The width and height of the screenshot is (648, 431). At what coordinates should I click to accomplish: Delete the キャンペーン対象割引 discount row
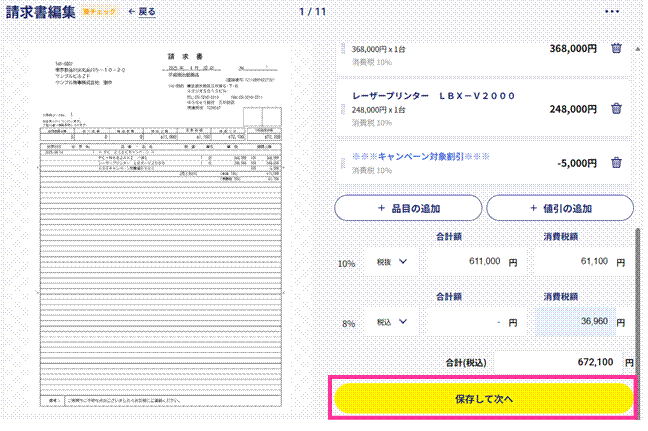pyautogui.click(x=616, y=162)
